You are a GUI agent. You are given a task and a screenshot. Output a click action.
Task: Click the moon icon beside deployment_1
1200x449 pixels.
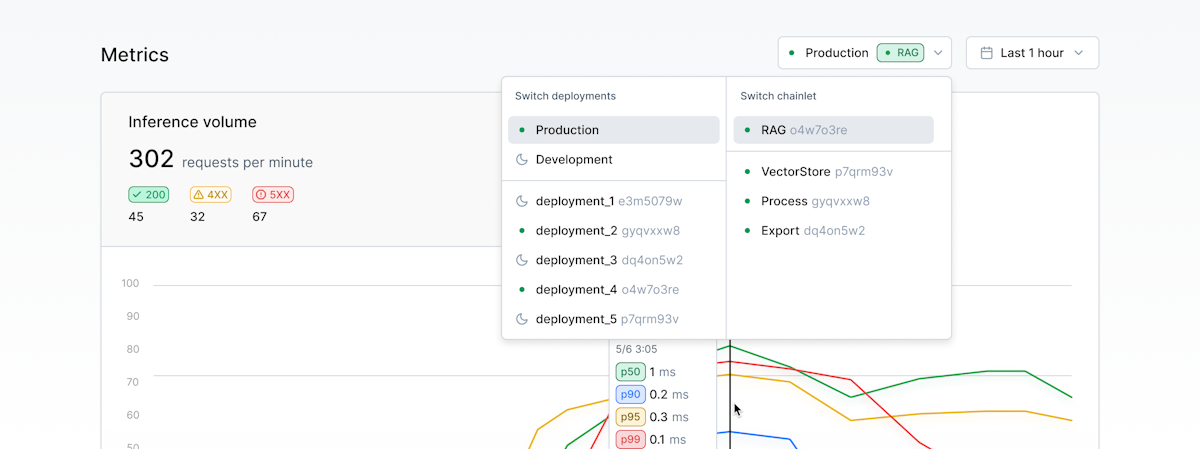point(521,201)
